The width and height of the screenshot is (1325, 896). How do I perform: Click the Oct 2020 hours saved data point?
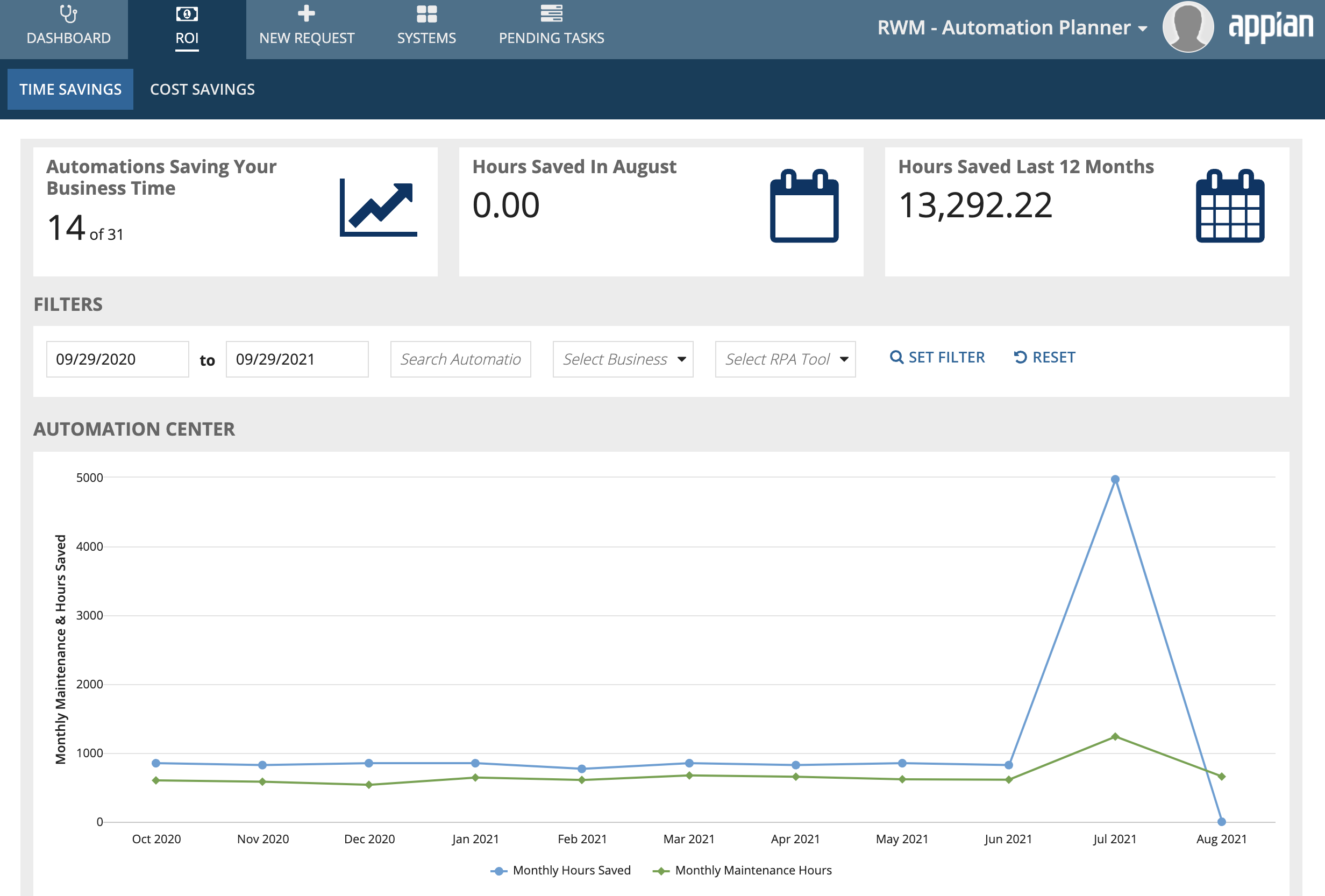coord(155,763)
